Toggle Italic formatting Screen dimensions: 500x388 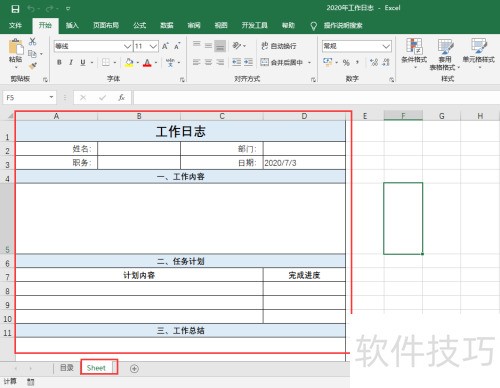(71, 62)
